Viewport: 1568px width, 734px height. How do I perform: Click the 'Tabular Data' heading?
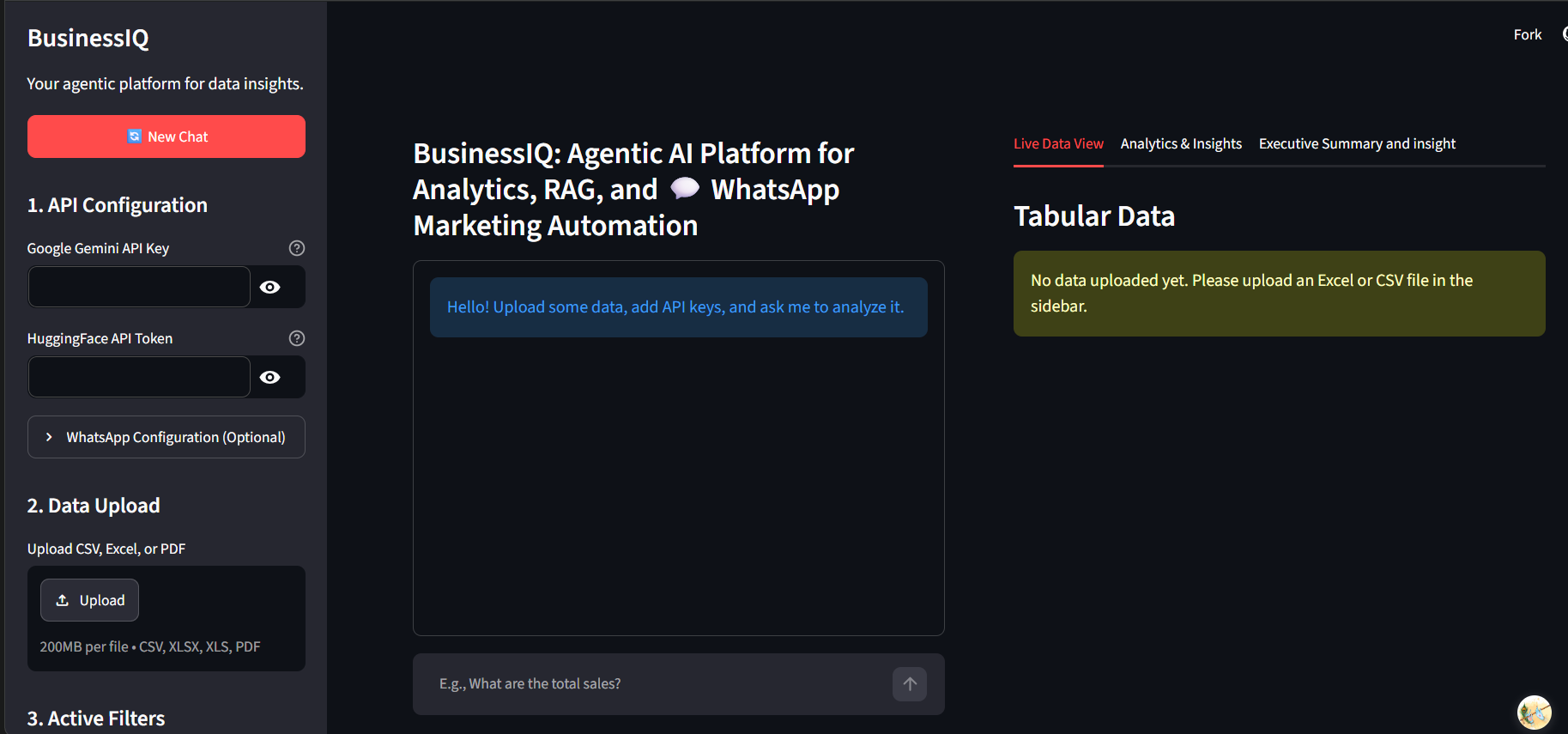[x=1094, y=216]
